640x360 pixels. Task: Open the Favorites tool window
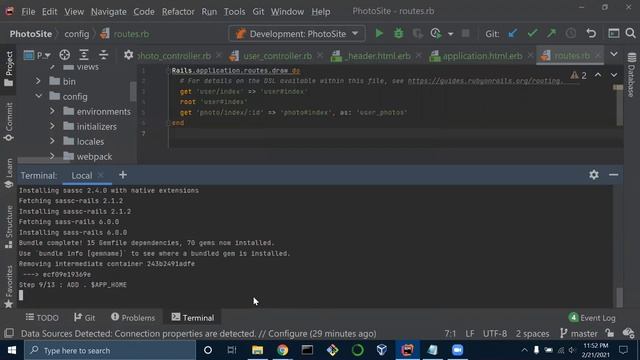pyautogui.click(x=9, y=287)
